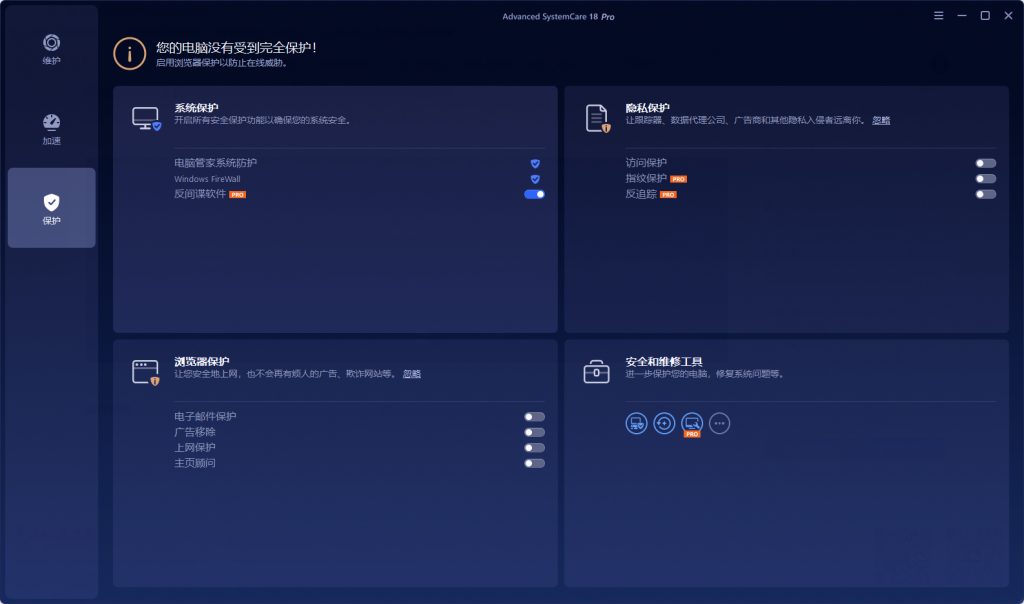Image resolution: width=1024 pixels, height=604 pixels.
Task: Click the 系统保护 panel heading
Action: pyautogui.click(x=196, y=107)
